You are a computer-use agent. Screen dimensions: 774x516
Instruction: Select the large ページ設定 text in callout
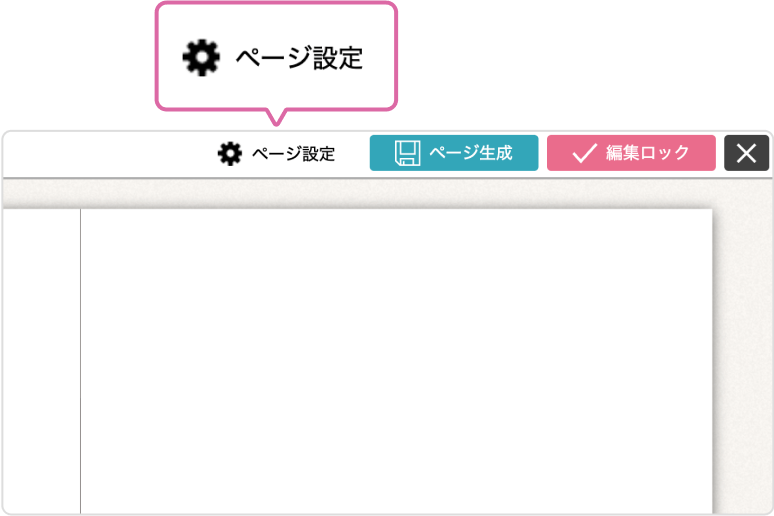tap(299, 58)
